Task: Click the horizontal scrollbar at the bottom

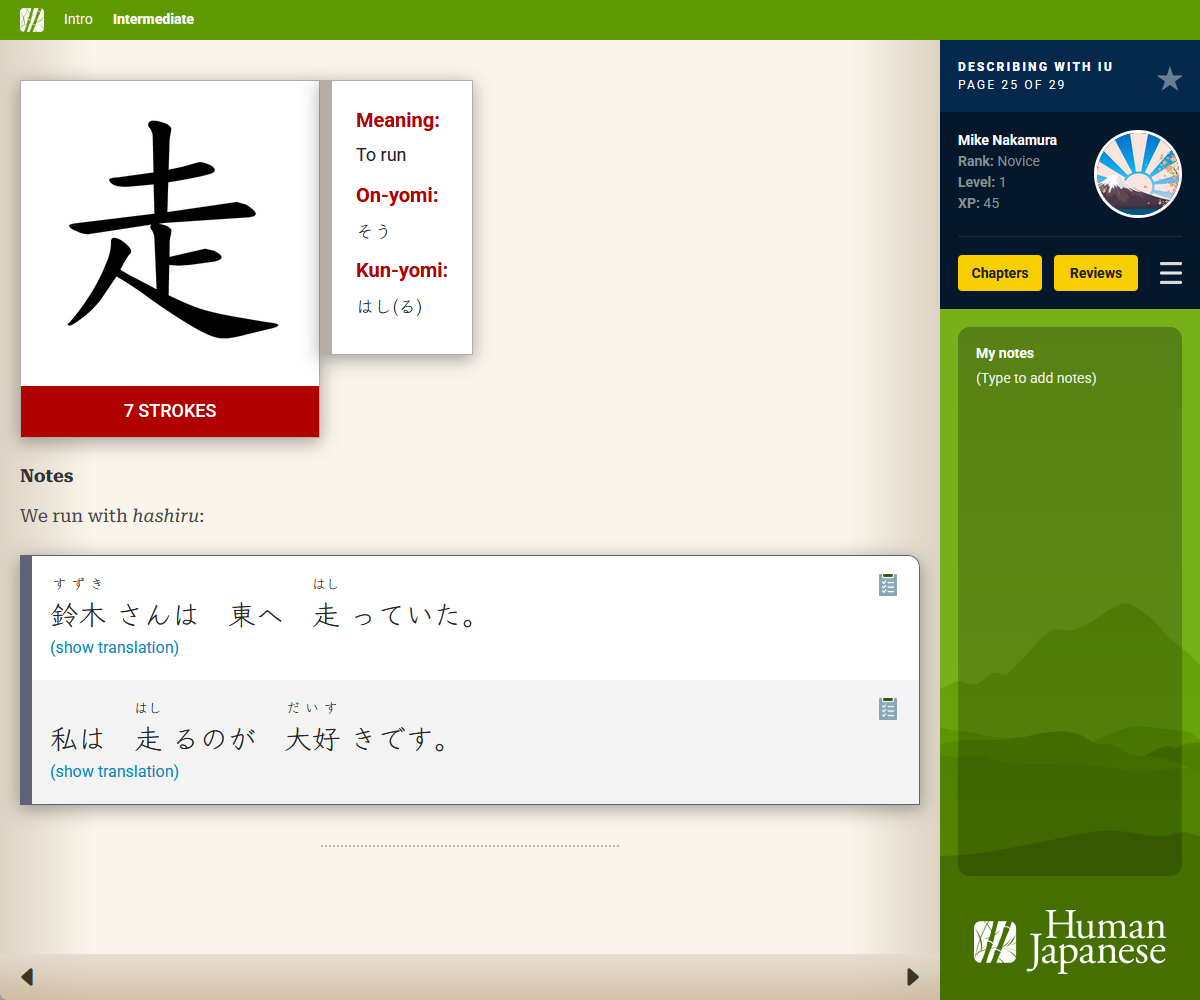Action: pyautogui.click(x=470, y=976)
